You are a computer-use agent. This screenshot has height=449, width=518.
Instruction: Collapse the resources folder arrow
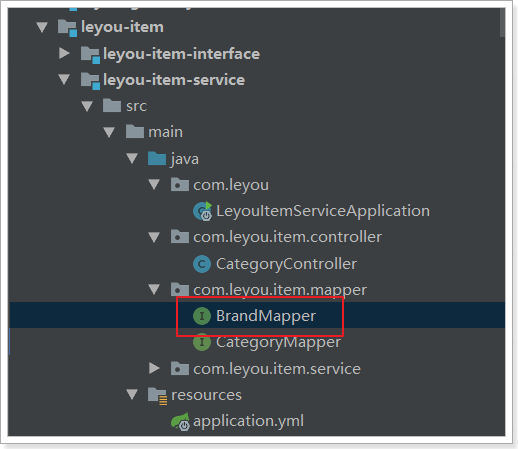(132, 394)
